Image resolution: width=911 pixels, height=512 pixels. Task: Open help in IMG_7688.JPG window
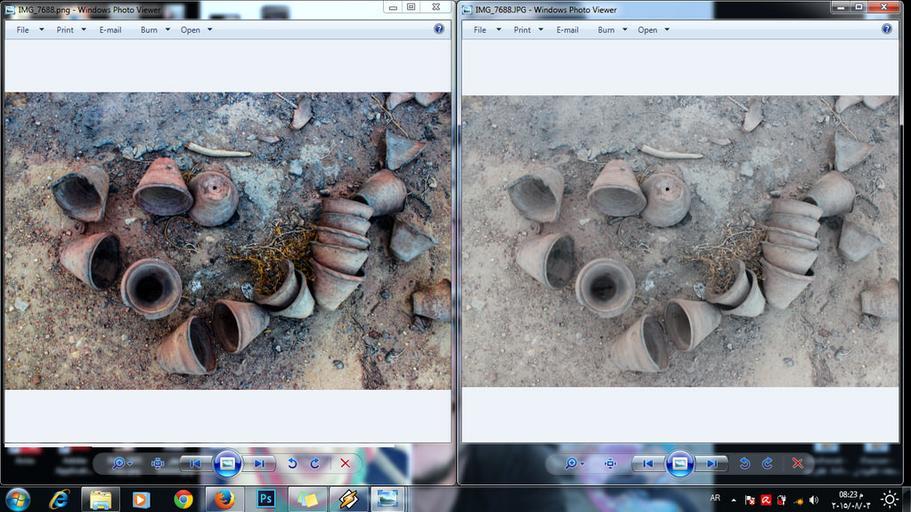click(x=887, y=29)
